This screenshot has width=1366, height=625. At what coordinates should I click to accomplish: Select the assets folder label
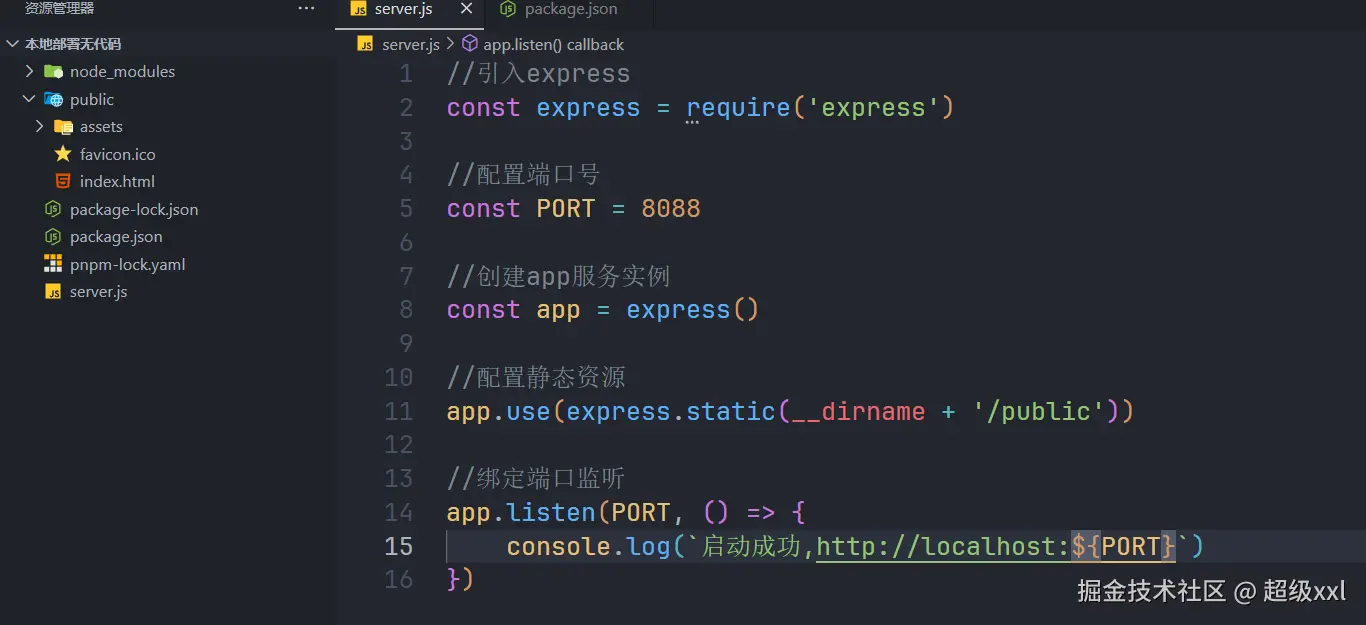click(x=101, y=126)
